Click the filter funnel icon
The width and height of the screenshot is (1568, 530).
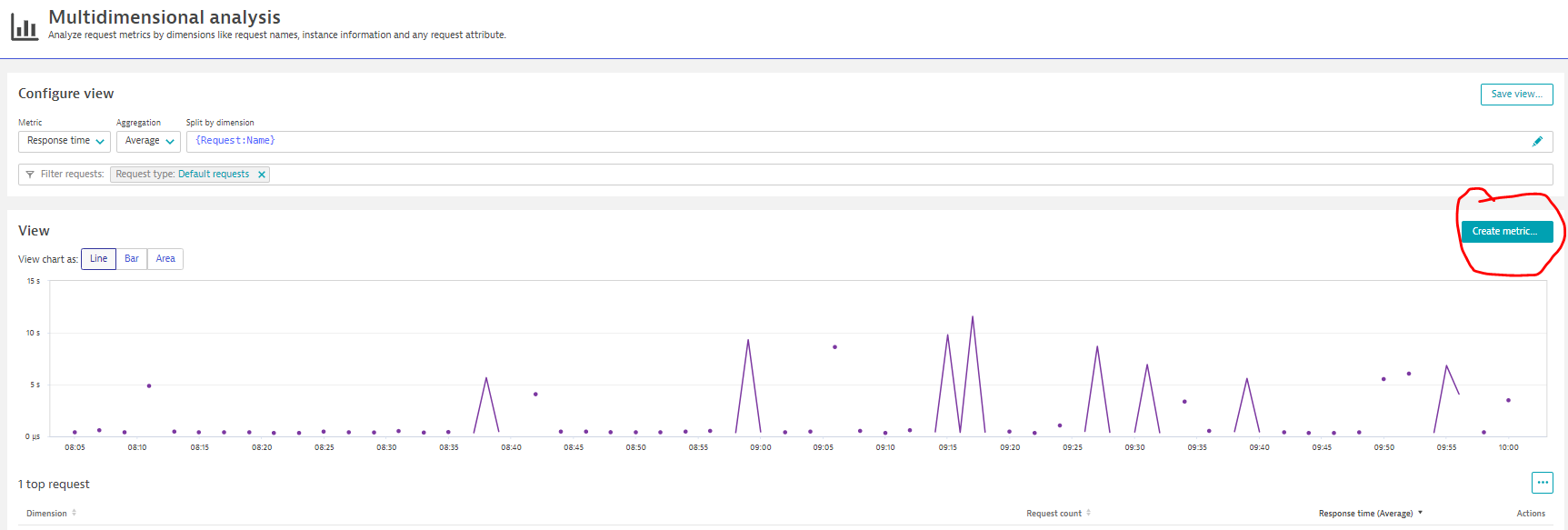tap(30, 175)
